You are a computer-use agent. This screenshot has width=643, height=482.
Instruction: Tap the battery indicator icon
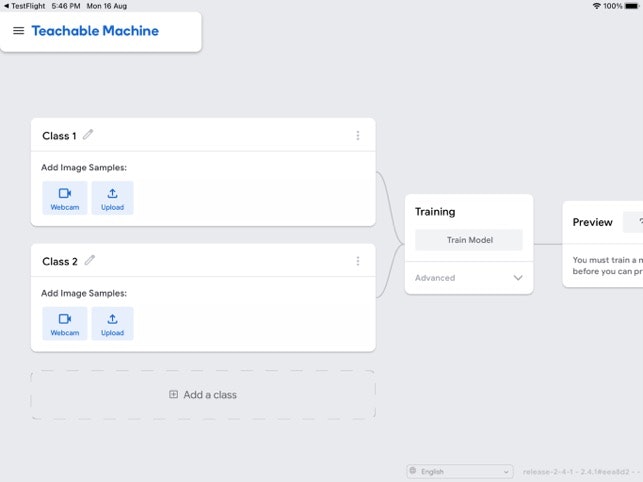[632, 6]
